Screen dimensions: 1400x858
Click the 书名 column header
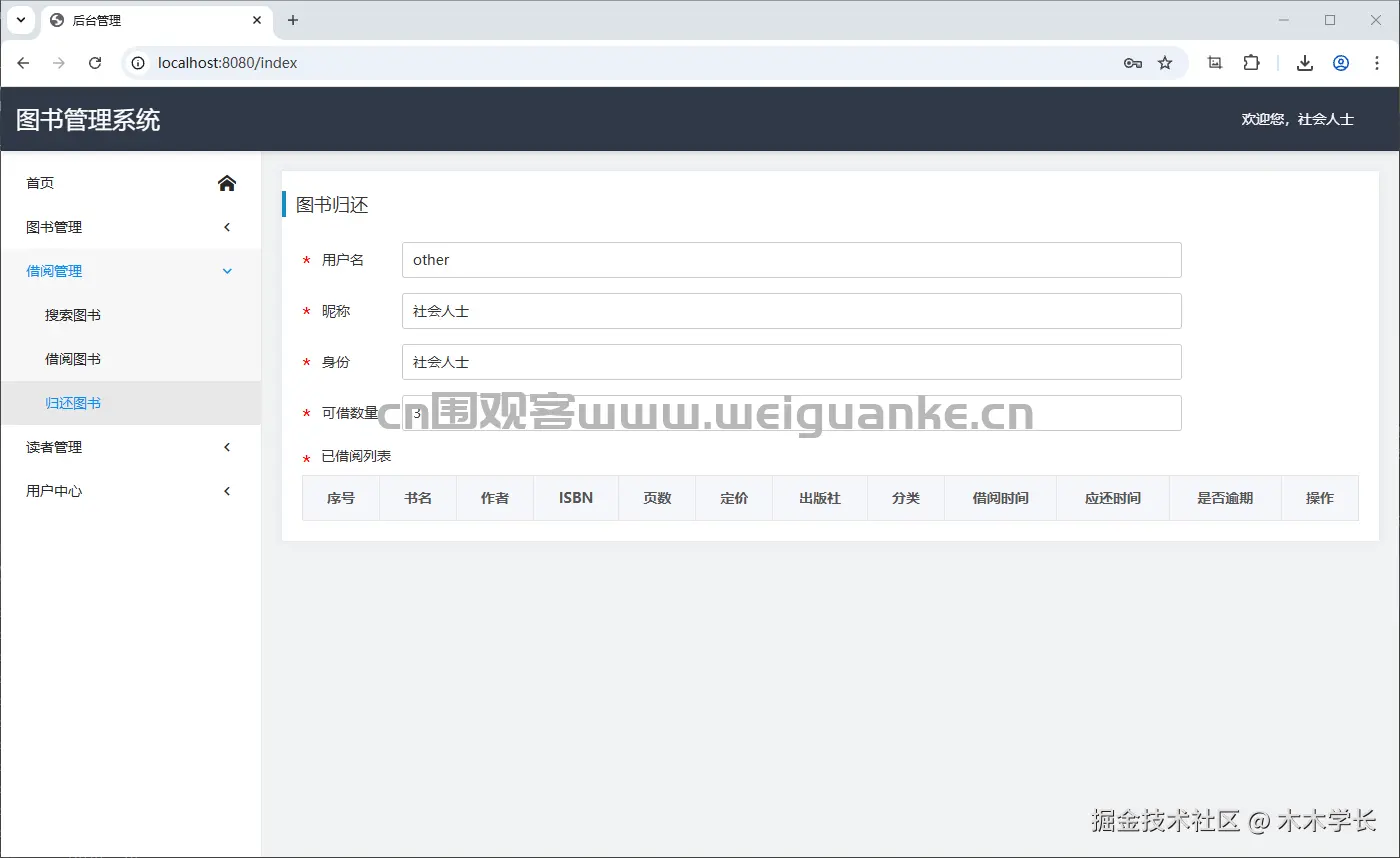click(x=418, y=498)
